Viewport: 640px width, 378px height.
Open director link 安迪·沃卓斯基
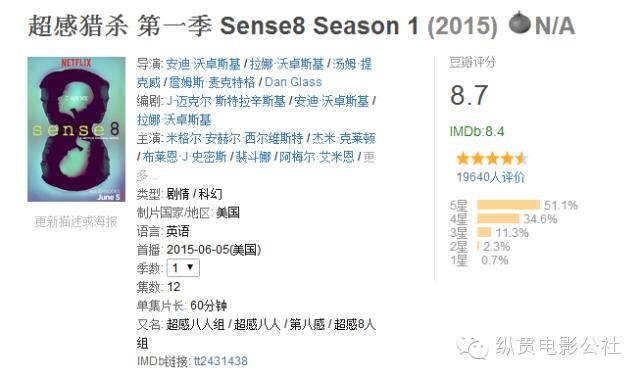pyautogui.click(x=203, y=64)
